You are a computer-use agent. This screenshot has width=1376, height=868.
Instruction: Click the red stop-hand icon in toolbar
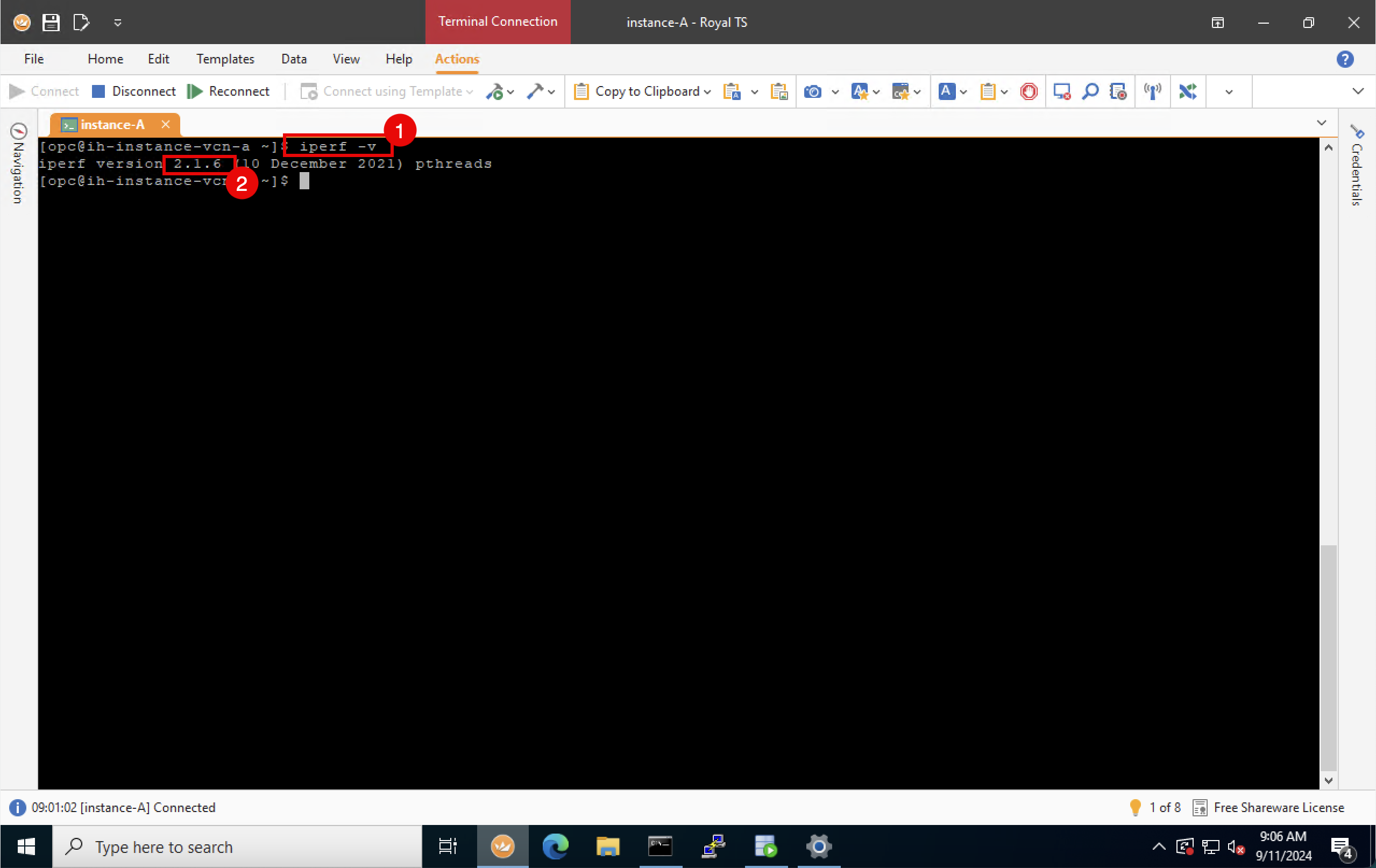pyautogui.click(x=1029, y=91)
